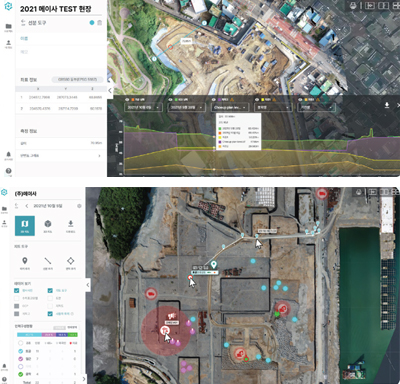Click the green location pin on map
This screenshot has width=400, height=384.
(214, 265)
